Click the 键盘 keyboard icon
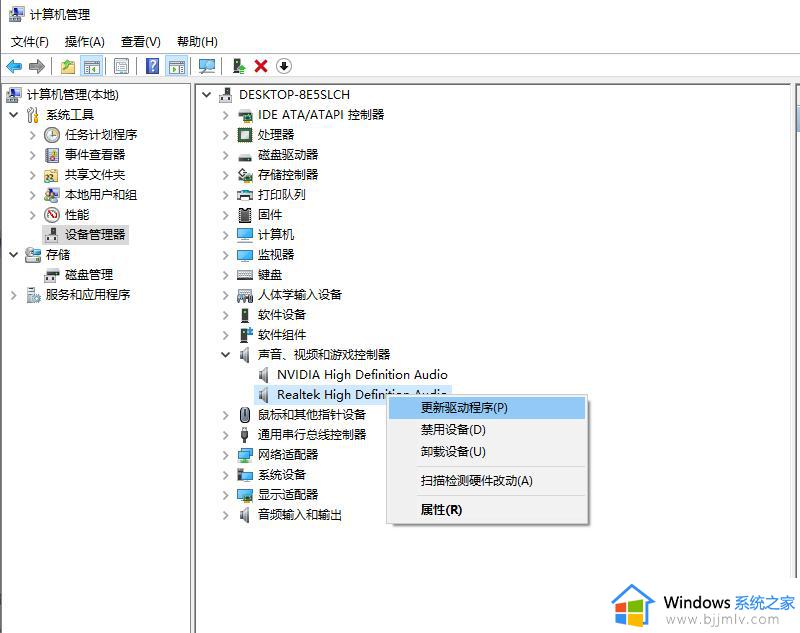The height and width of the screenshot is (633, 800). coord(245,275)
